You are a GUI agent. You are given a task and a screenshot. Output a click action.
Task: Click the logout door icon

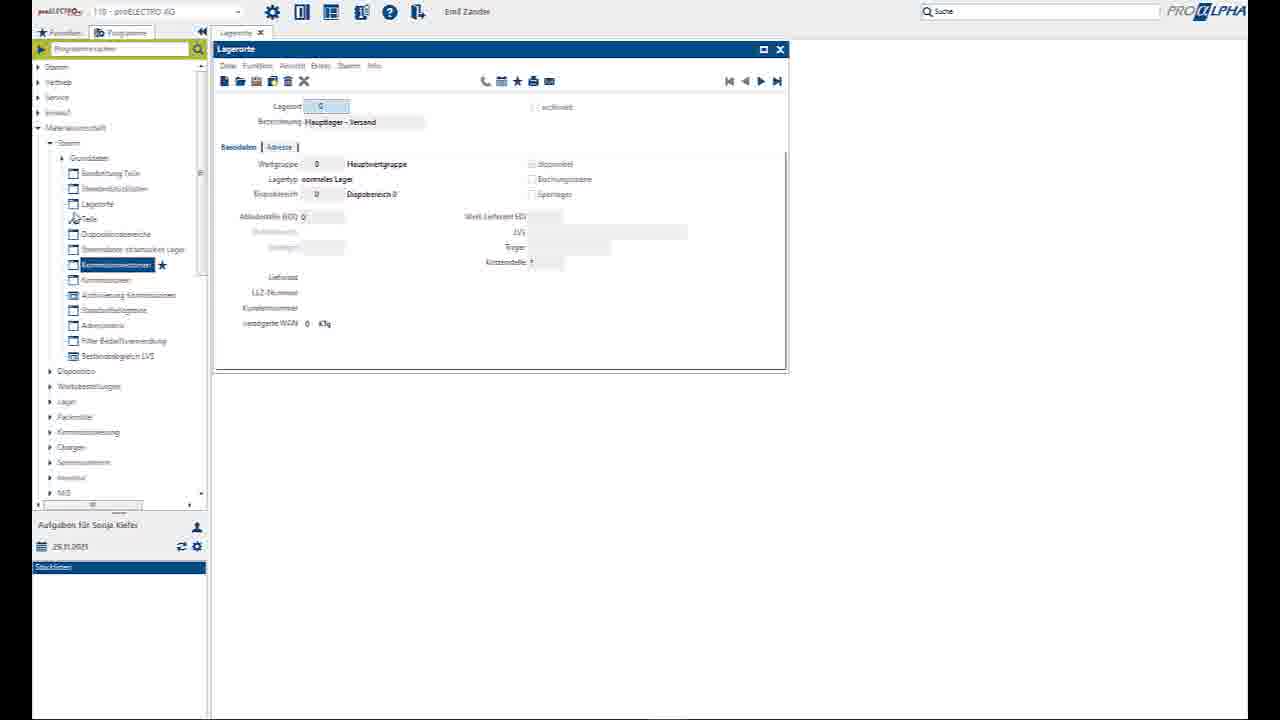coord(418,12)
